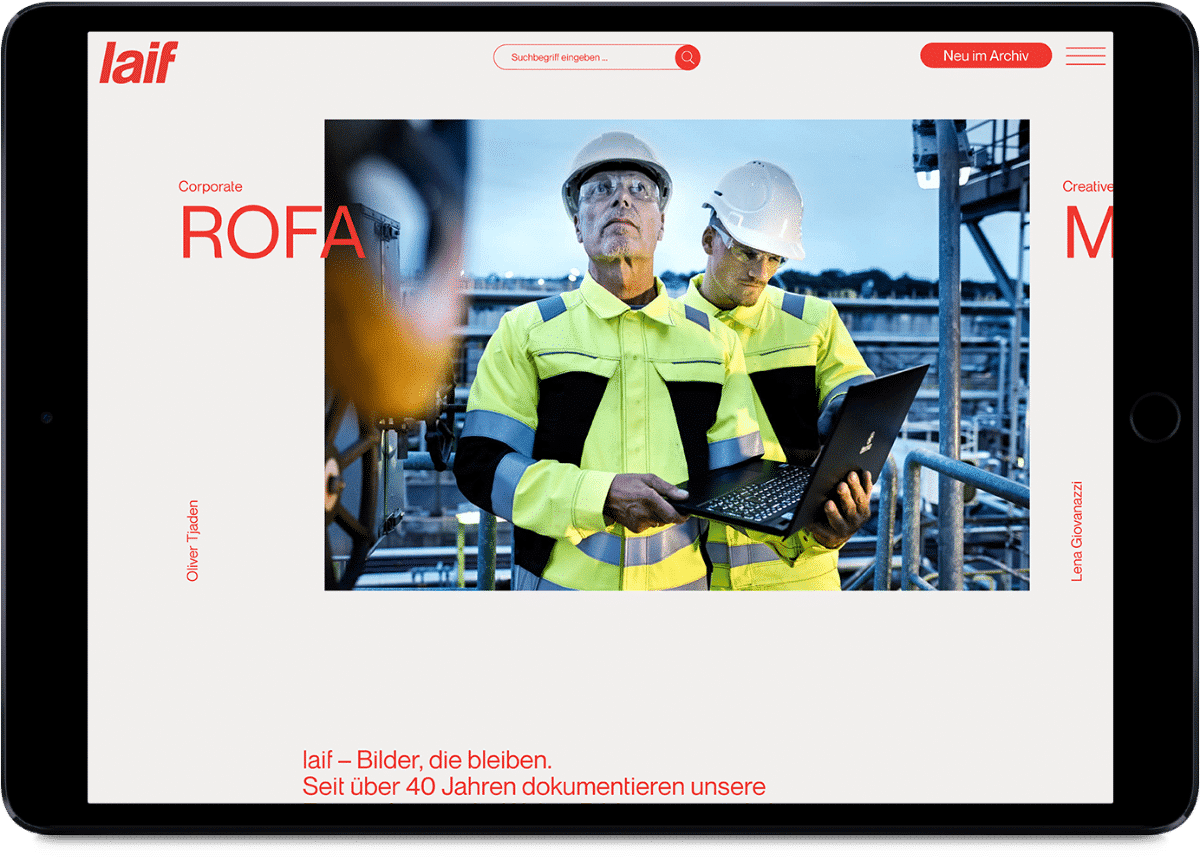Screen dimensions: 1200x867
Task: Go to the next slide's large M title
Action: (x=1088, y=234)
